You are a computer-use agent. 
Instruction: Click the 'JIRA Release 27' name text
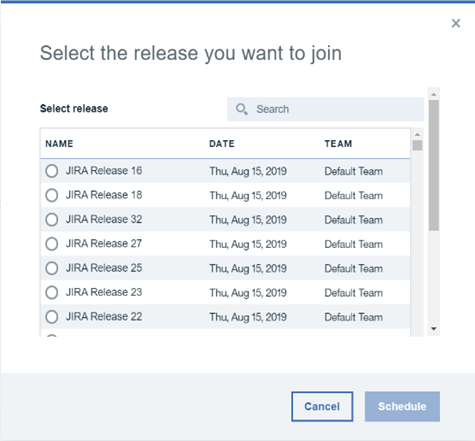point(104,244)
